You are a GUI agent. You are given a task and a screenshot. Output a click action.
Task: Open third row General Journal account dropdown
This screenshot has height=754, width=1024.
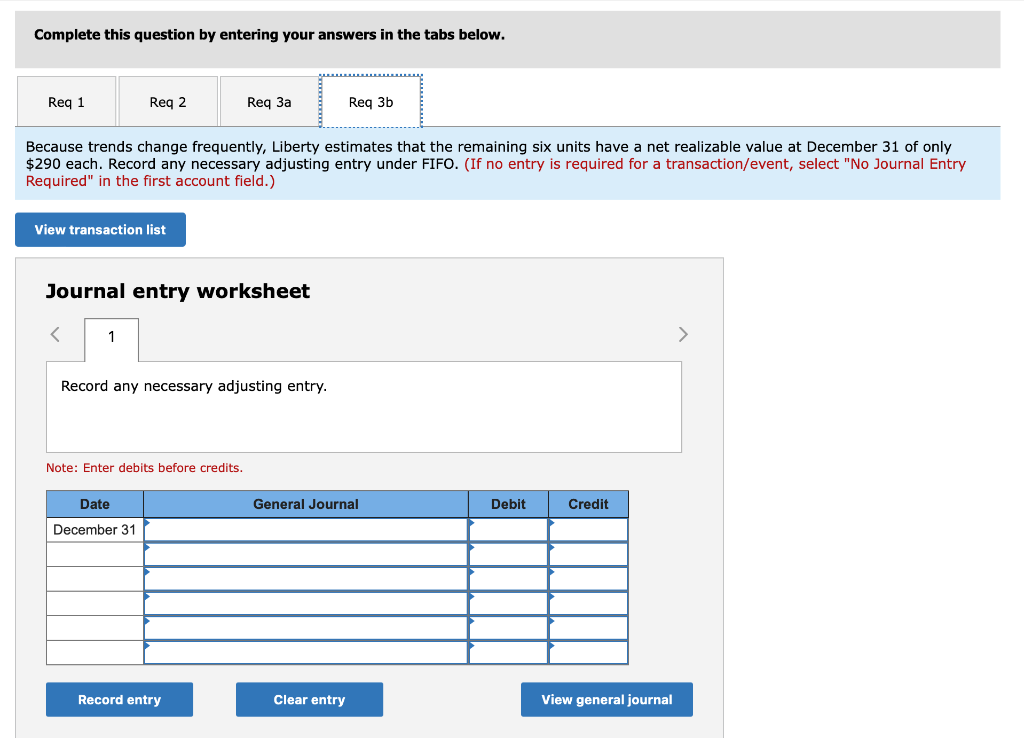(x=306, y=579)
